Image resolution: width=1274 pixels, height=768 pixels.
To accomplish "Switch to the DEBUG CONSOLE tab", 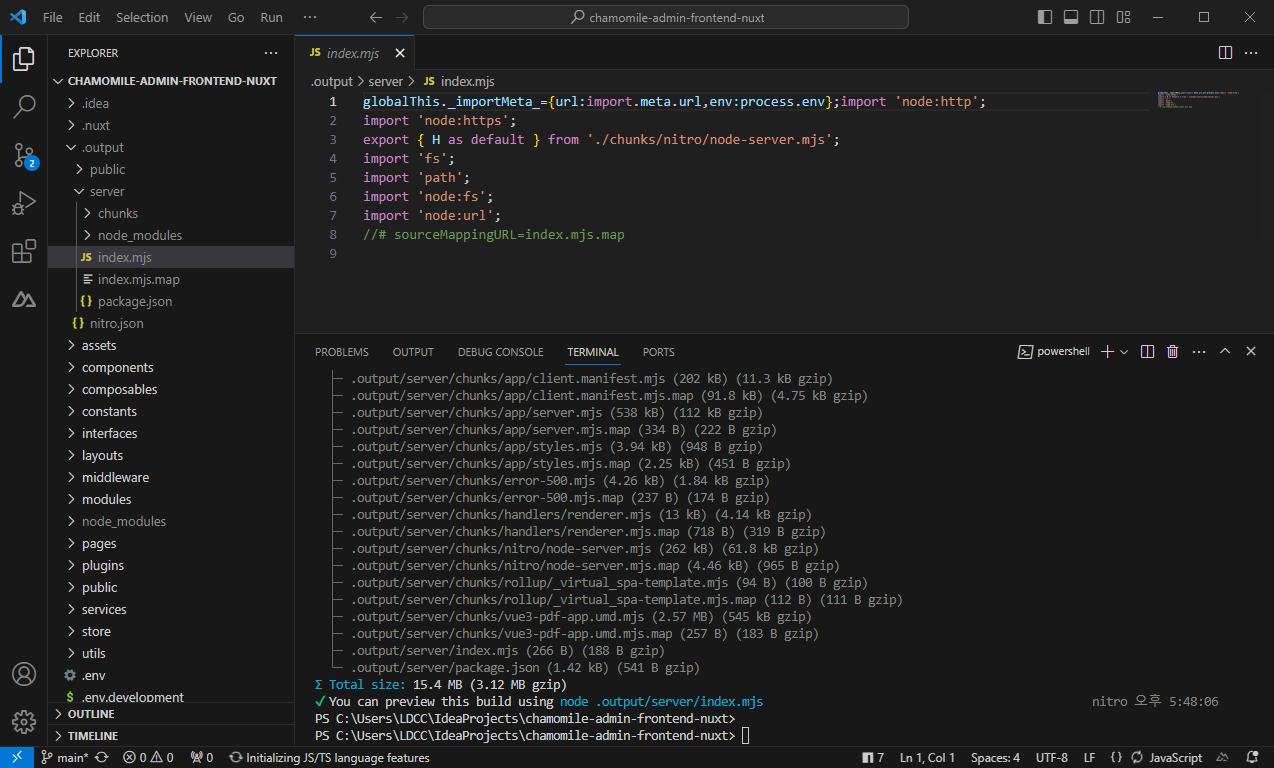I will (501, 352).
